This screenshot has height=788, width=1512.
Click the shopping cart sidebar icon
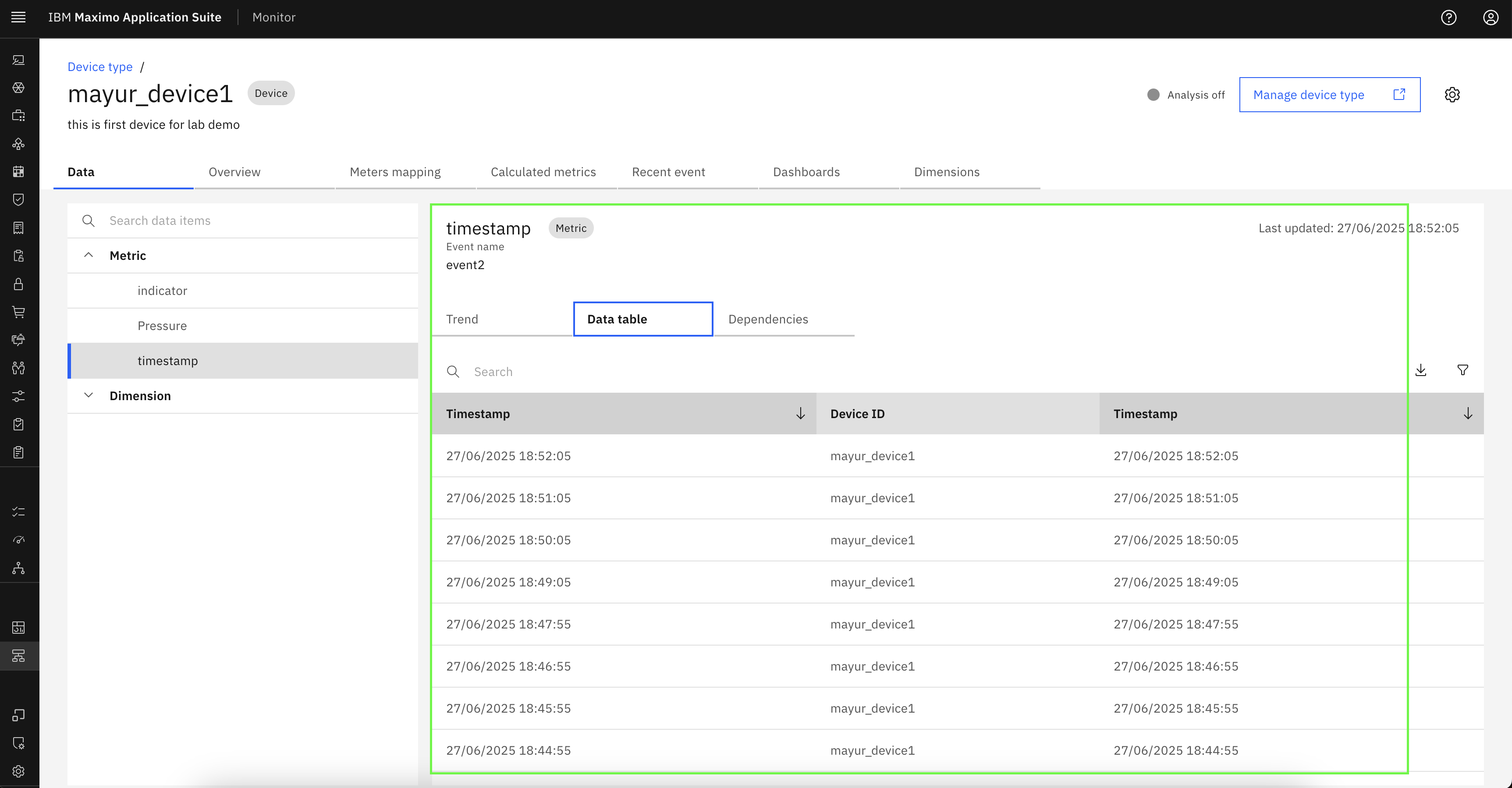coord(19,312)
